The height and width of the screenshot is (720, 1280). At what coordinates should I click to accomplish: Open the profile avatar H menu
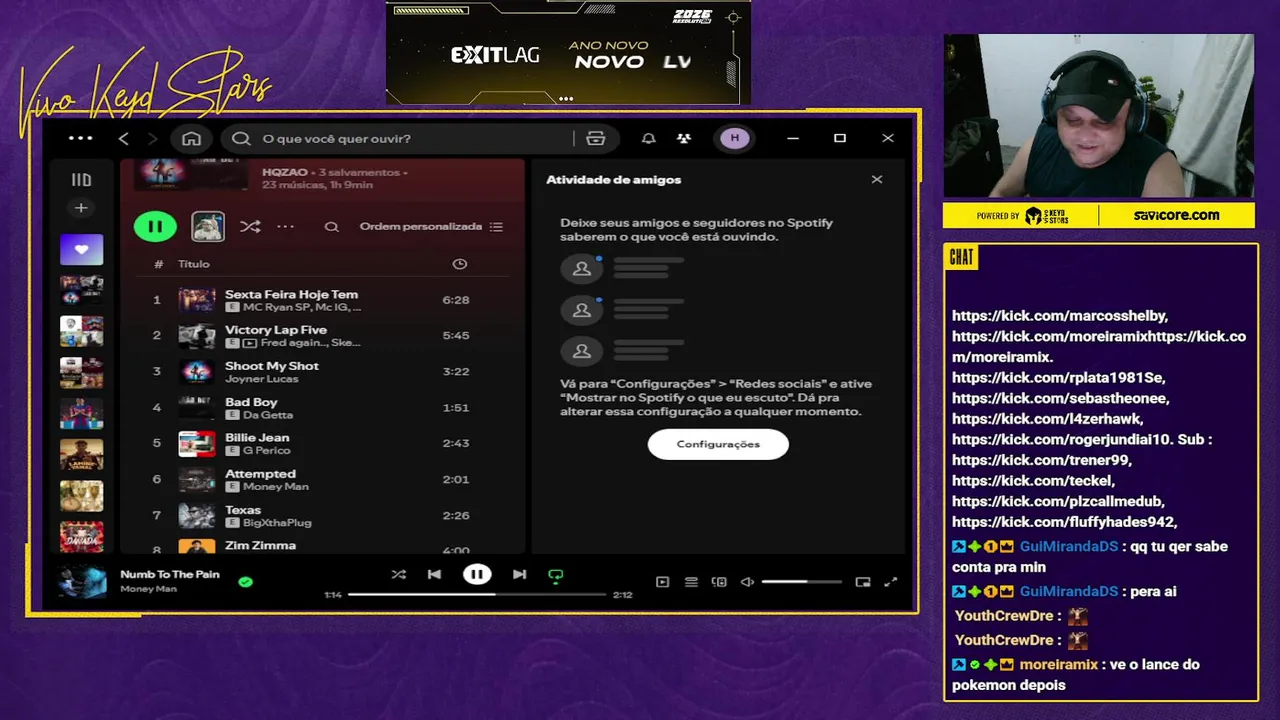(735, 138)
